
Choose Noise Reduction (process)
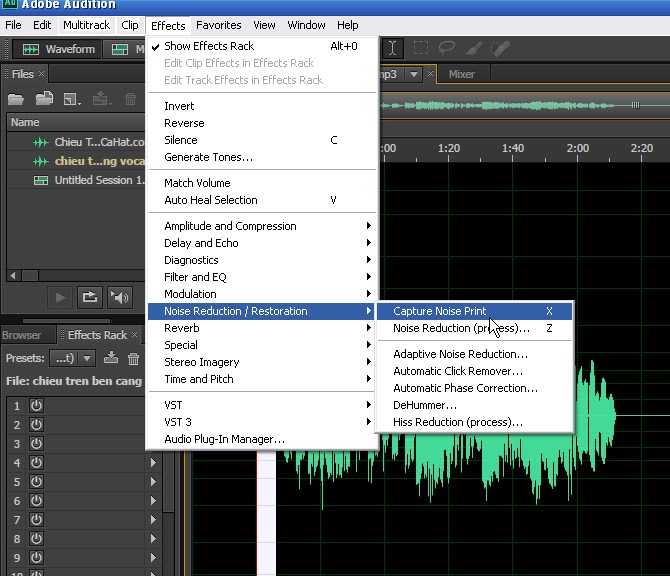(474, 328)
